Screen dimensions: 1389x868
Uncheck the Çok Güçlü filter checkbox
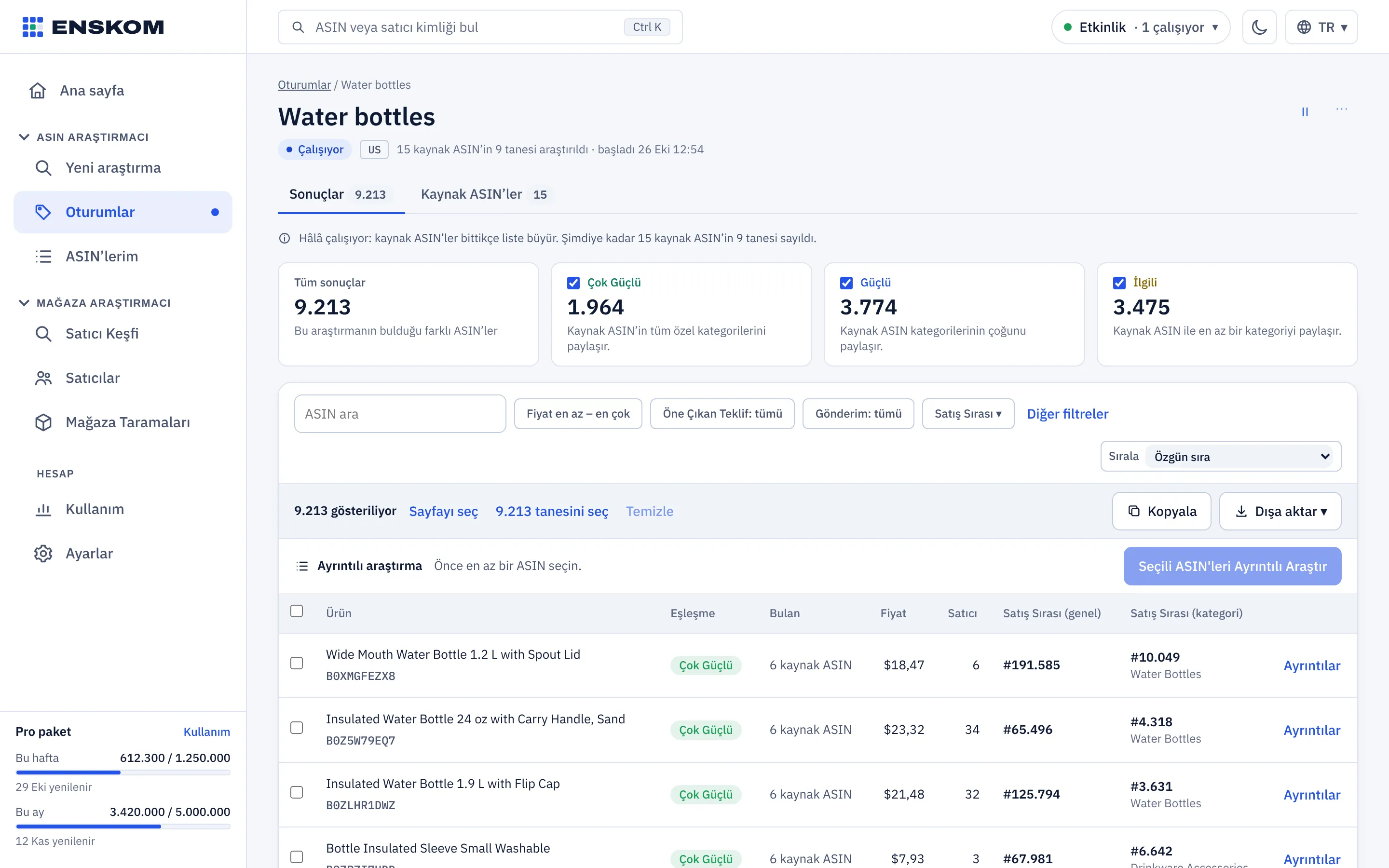[573, 283]
